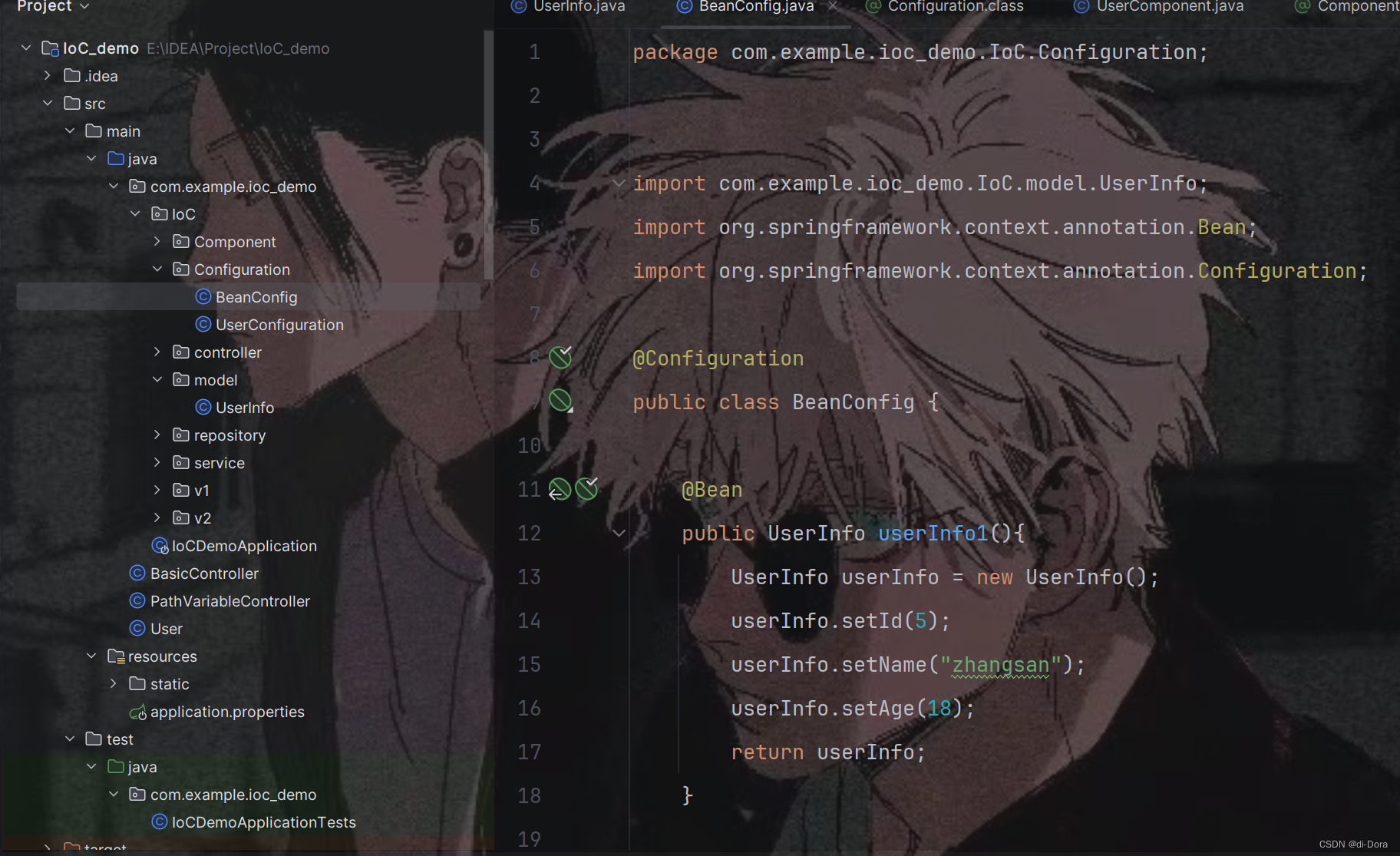Open IoCDemoApplication in the project tree

[244, 546]
